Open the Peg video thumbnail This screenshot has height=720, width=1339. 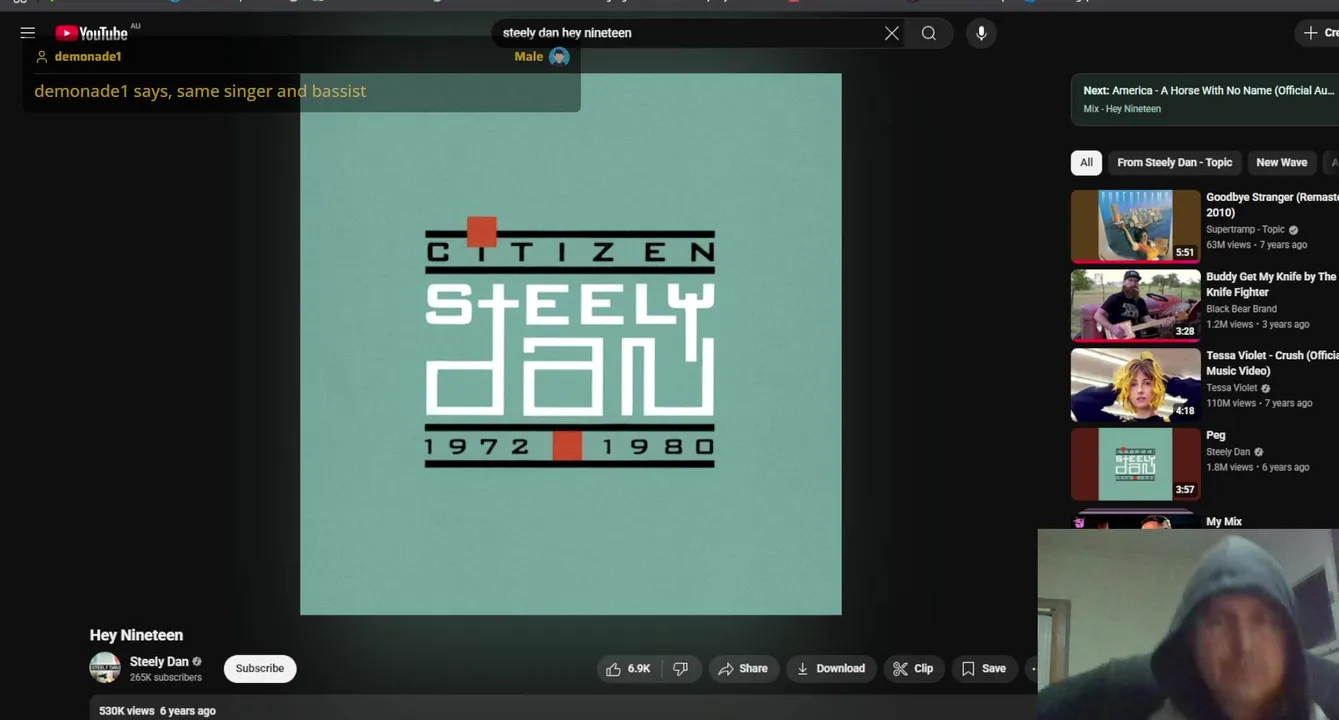coord(1135,464)
